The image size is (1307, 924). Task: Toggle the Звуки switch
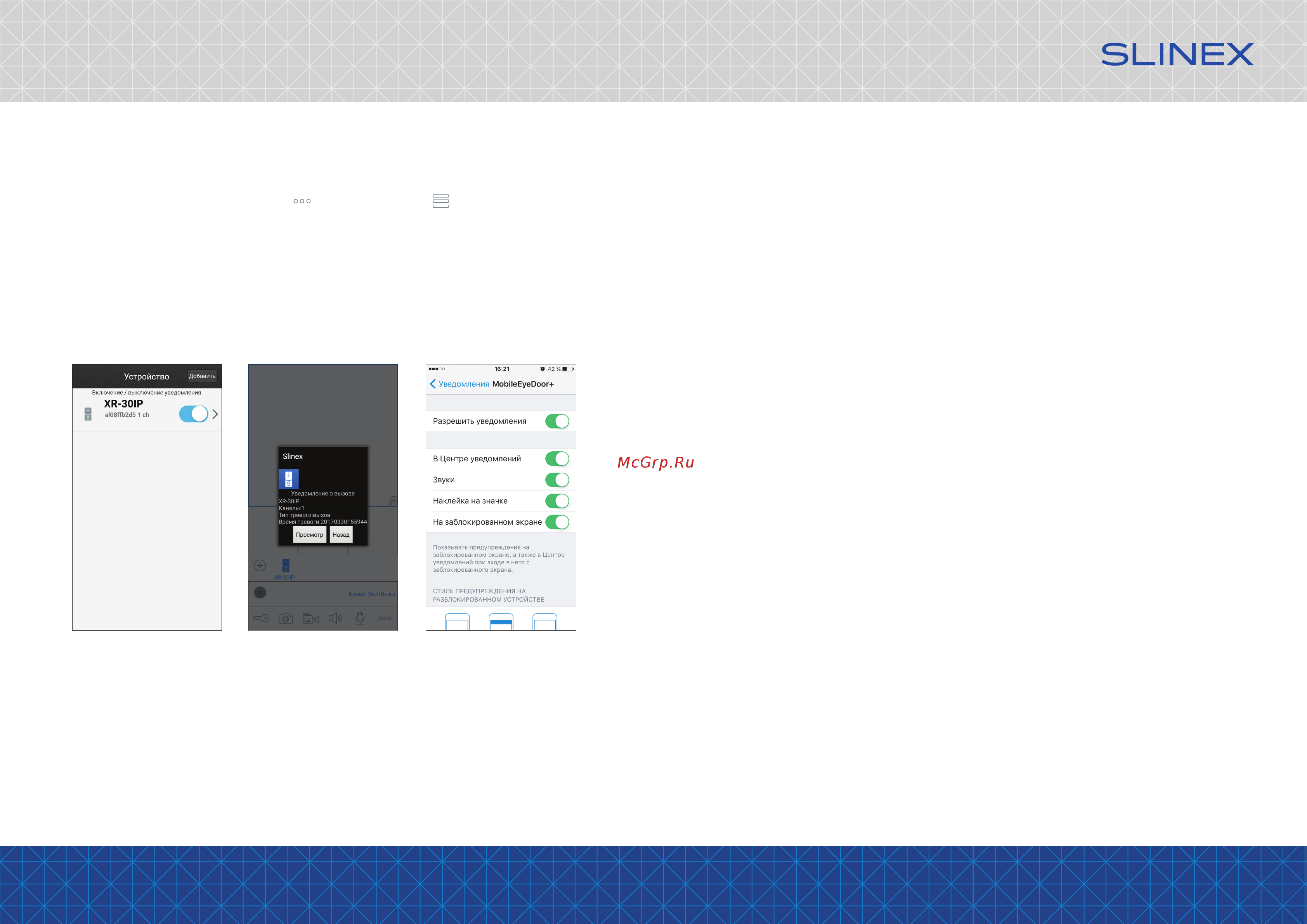pos(557,480)
